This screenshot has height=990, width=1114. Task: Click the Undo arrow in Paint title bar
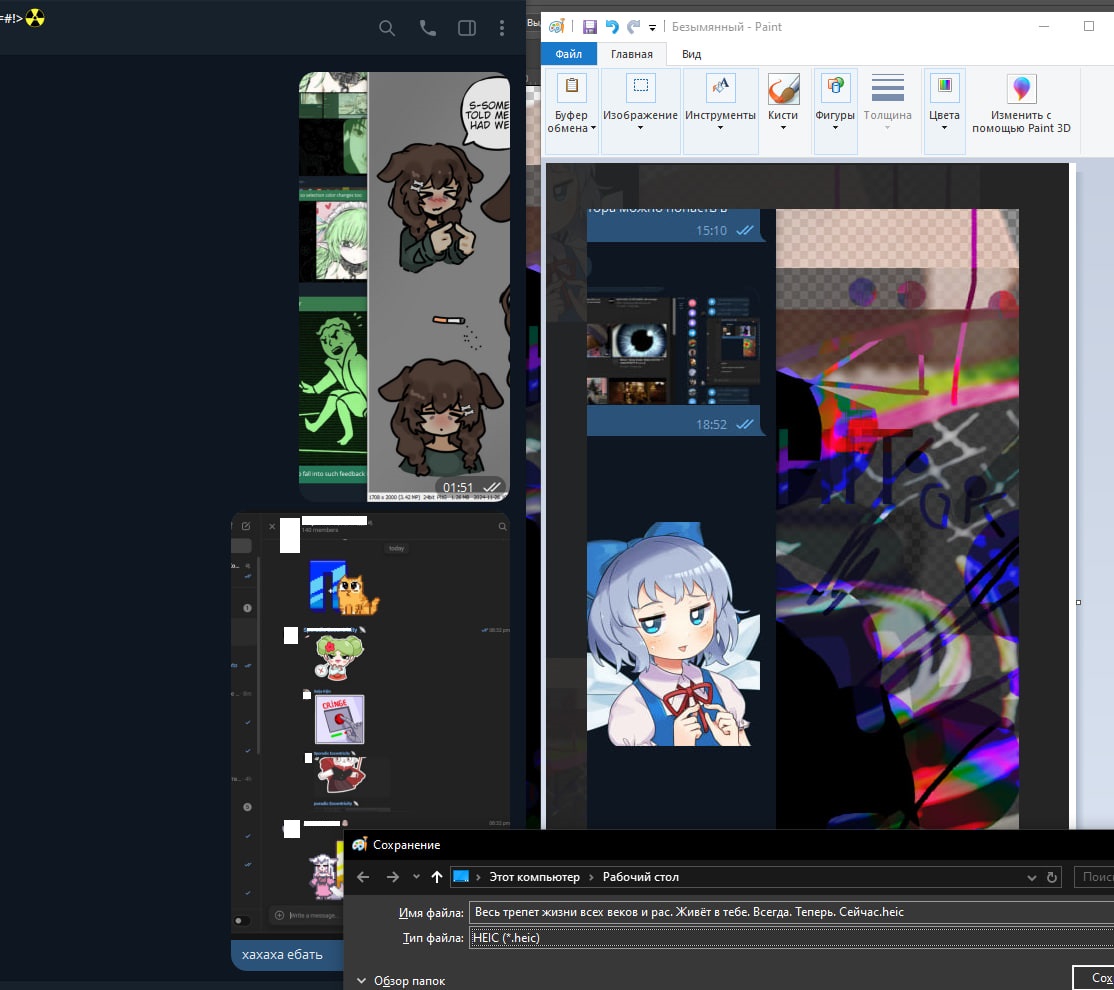[x=612, y=27]
